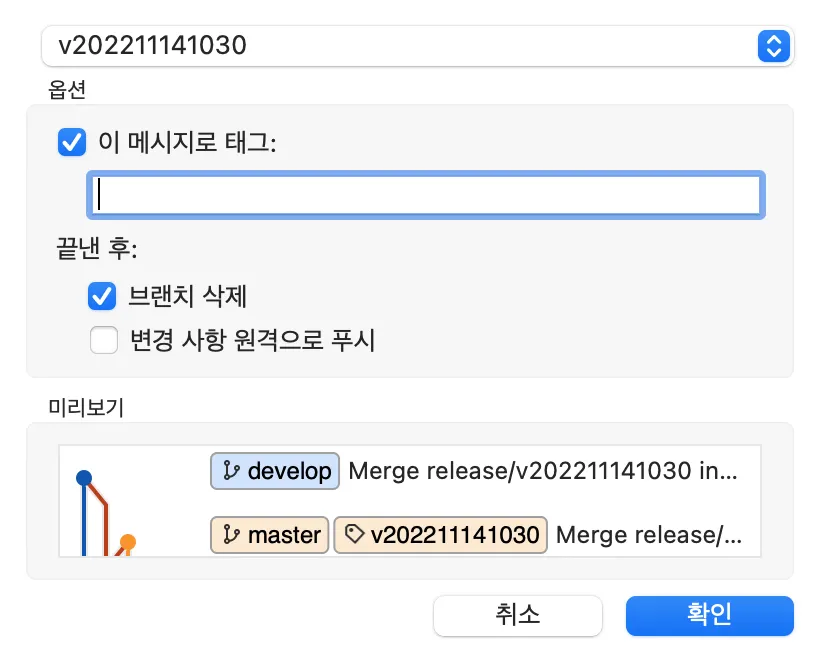Focus the tag message text field
820x658 pixels.
coord(426,195)
